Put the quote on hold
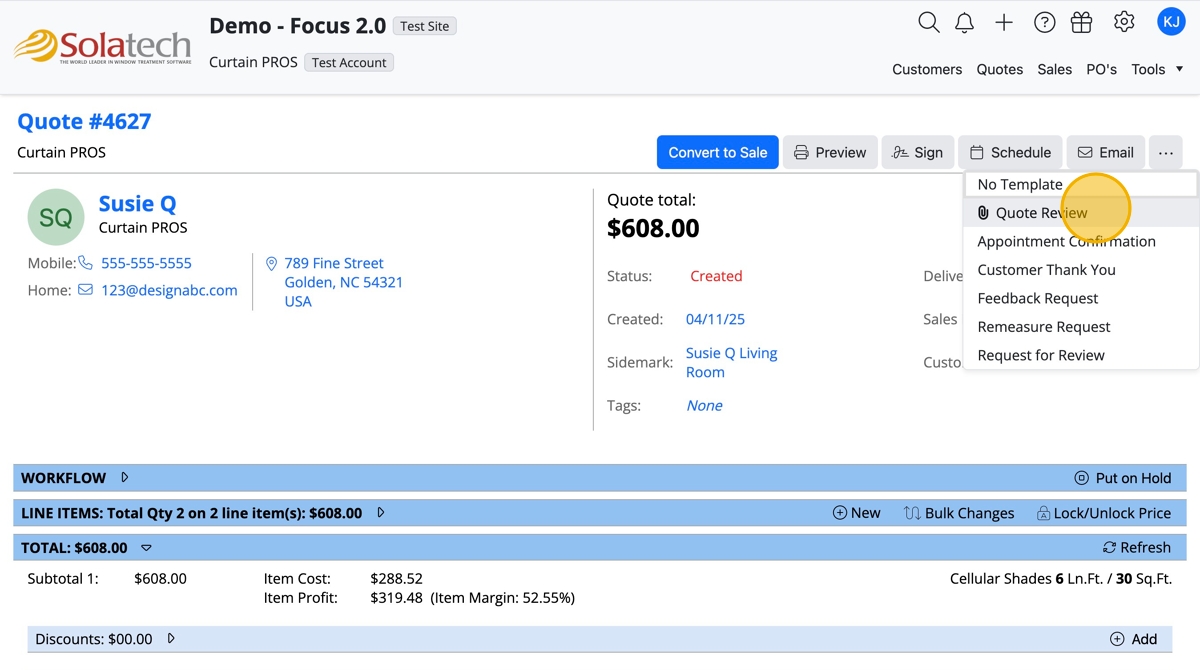 pyautogui.click(x=1122, y=478)
